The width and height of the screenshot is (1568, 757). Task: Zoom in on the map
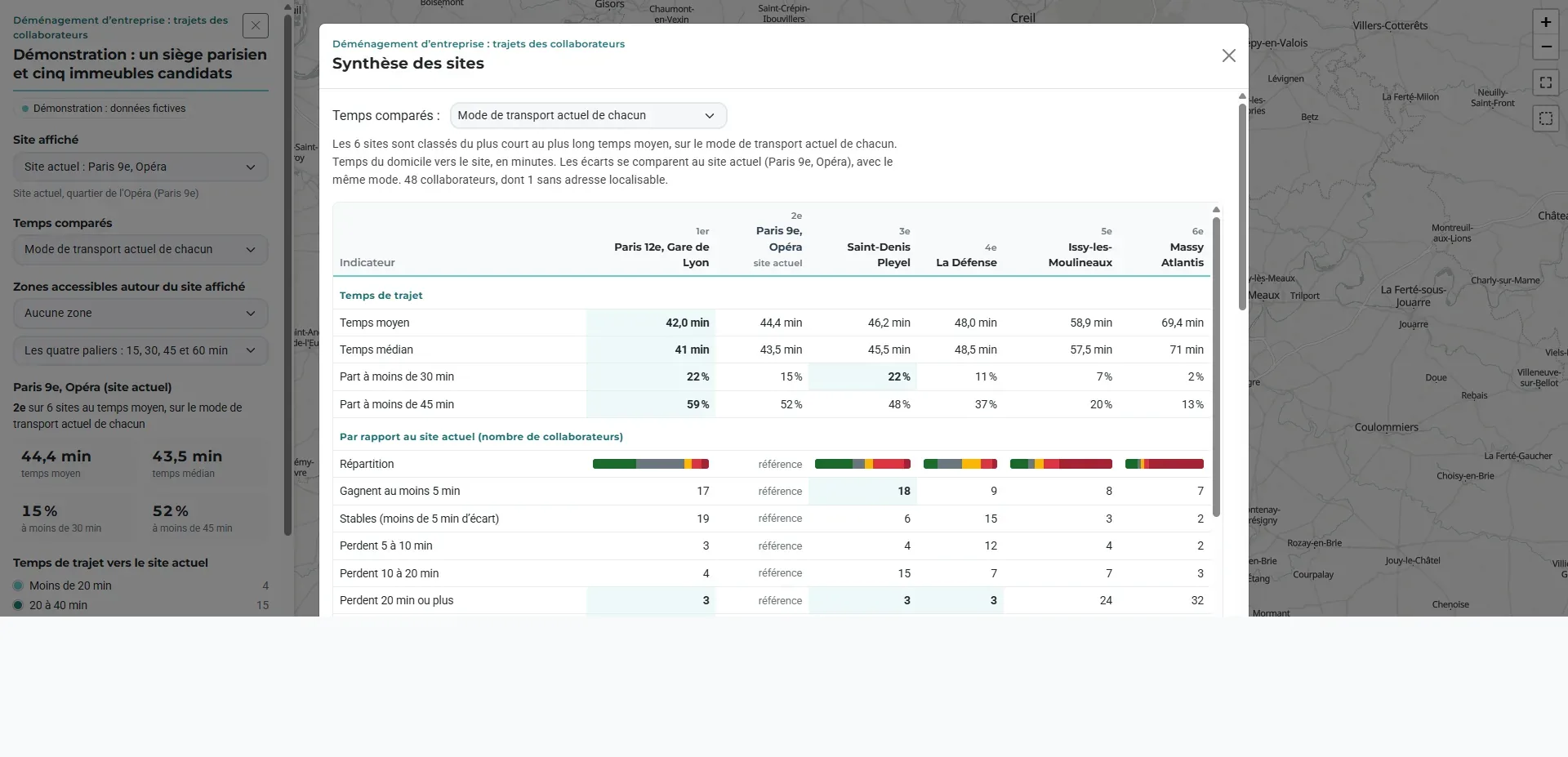(1546, 22)
